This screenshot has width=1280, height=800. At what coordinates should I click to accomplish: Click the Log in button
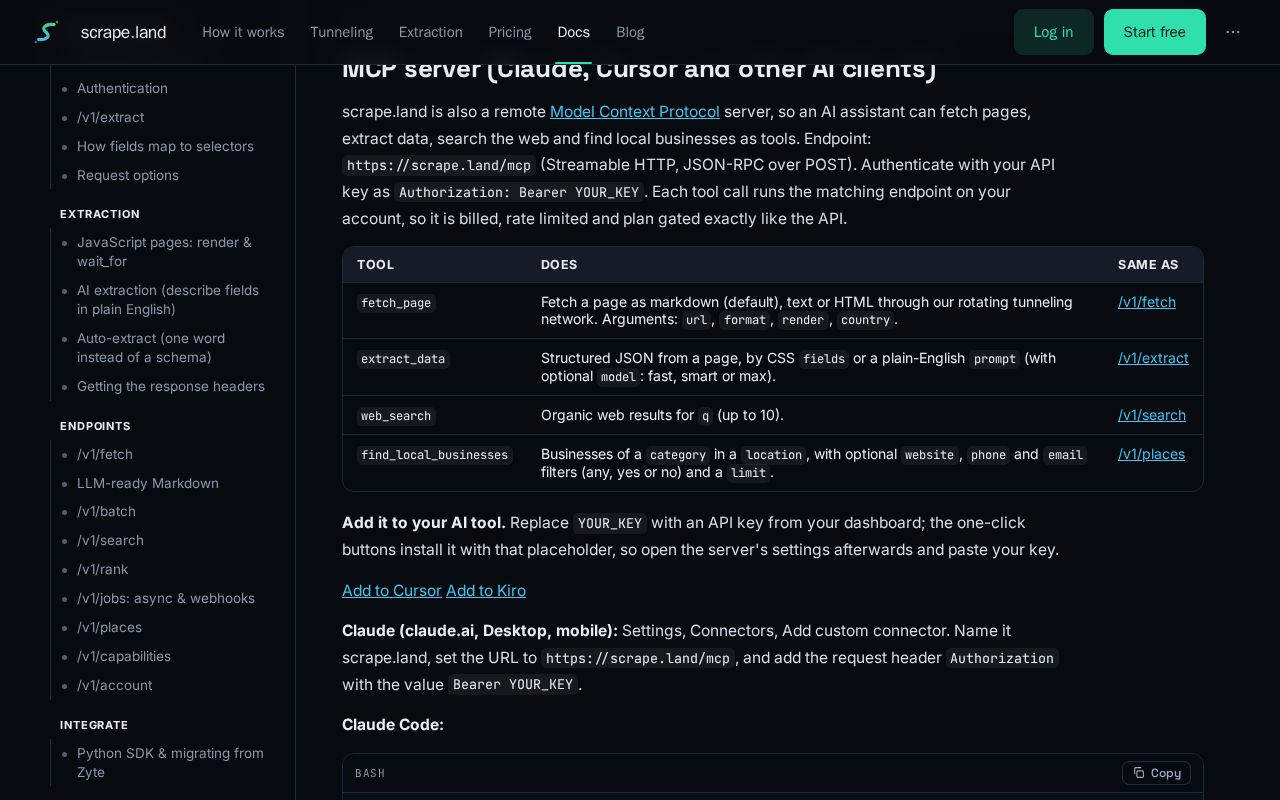tap(1053, 32)
